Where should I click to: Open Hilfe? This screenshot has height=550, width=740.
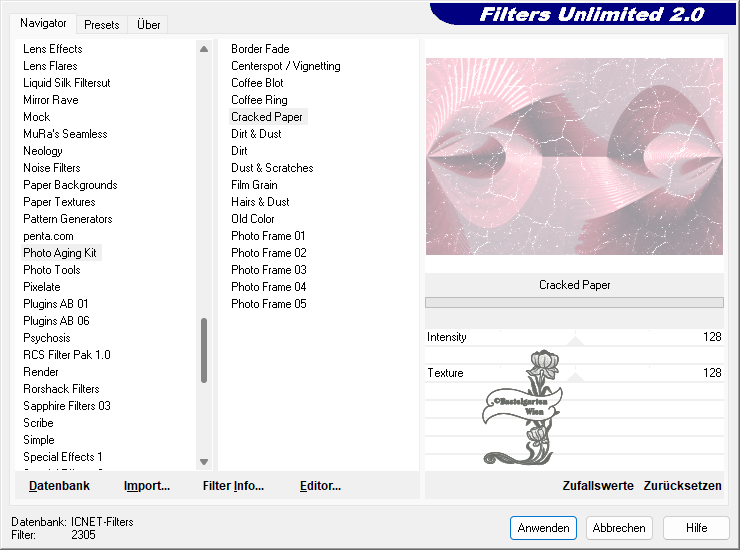[696, 528]
